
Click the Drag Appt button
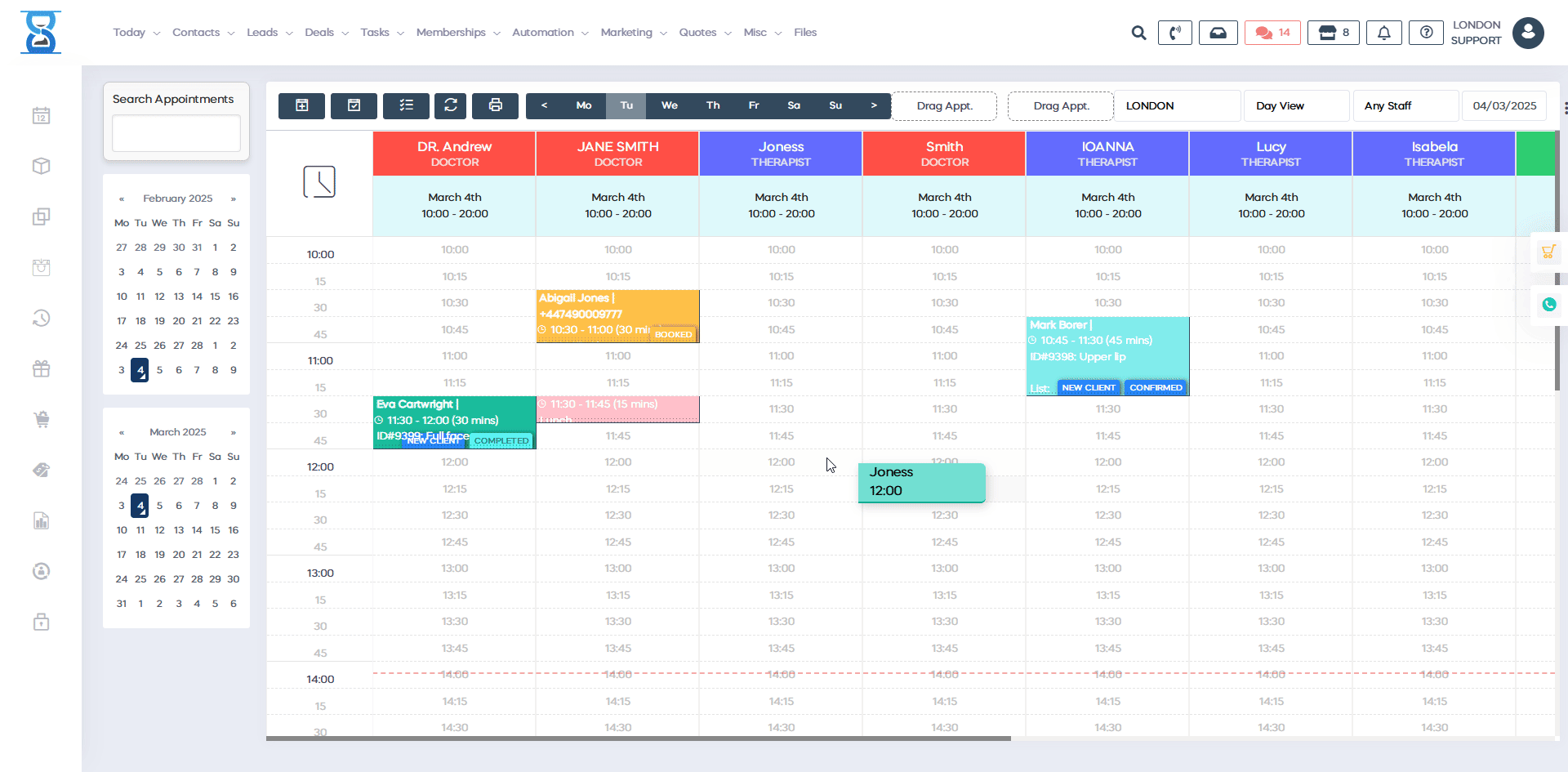coord(944,105)
